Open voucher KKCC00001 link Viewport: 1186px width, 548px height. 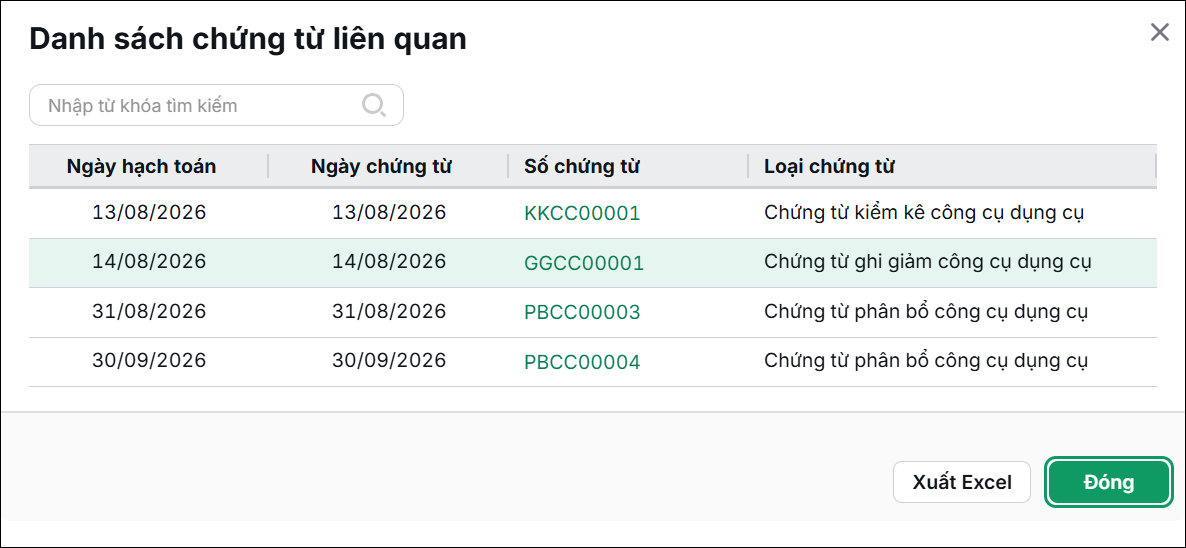coord(582,213)
